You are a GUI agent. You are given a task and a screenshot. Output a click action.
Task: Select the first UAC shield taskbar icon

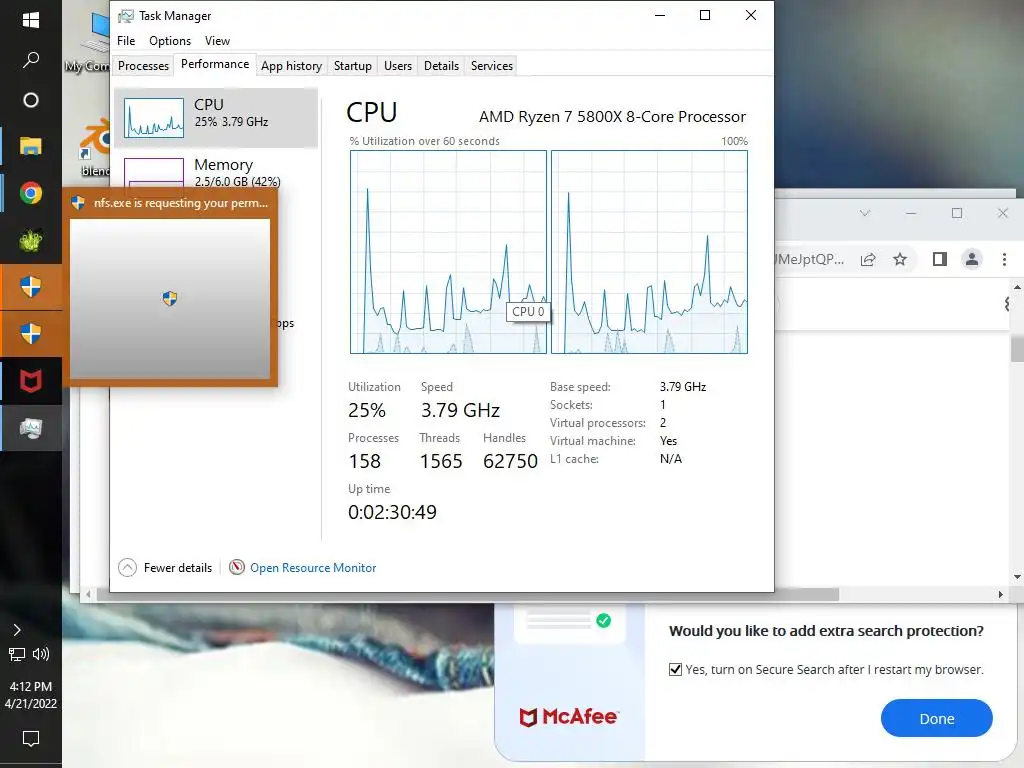tap(31, 287)
